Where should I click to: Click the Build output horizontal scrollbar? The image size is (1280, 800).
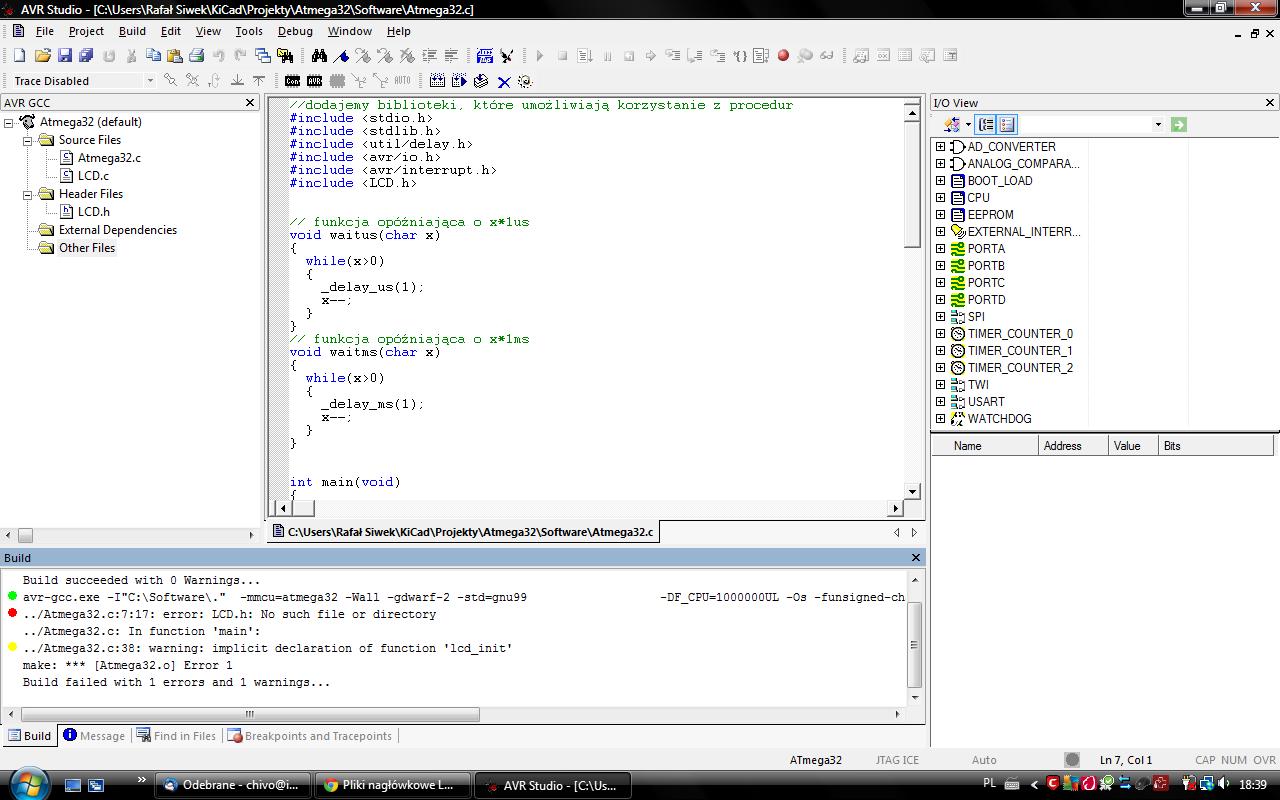pos(250,714)
